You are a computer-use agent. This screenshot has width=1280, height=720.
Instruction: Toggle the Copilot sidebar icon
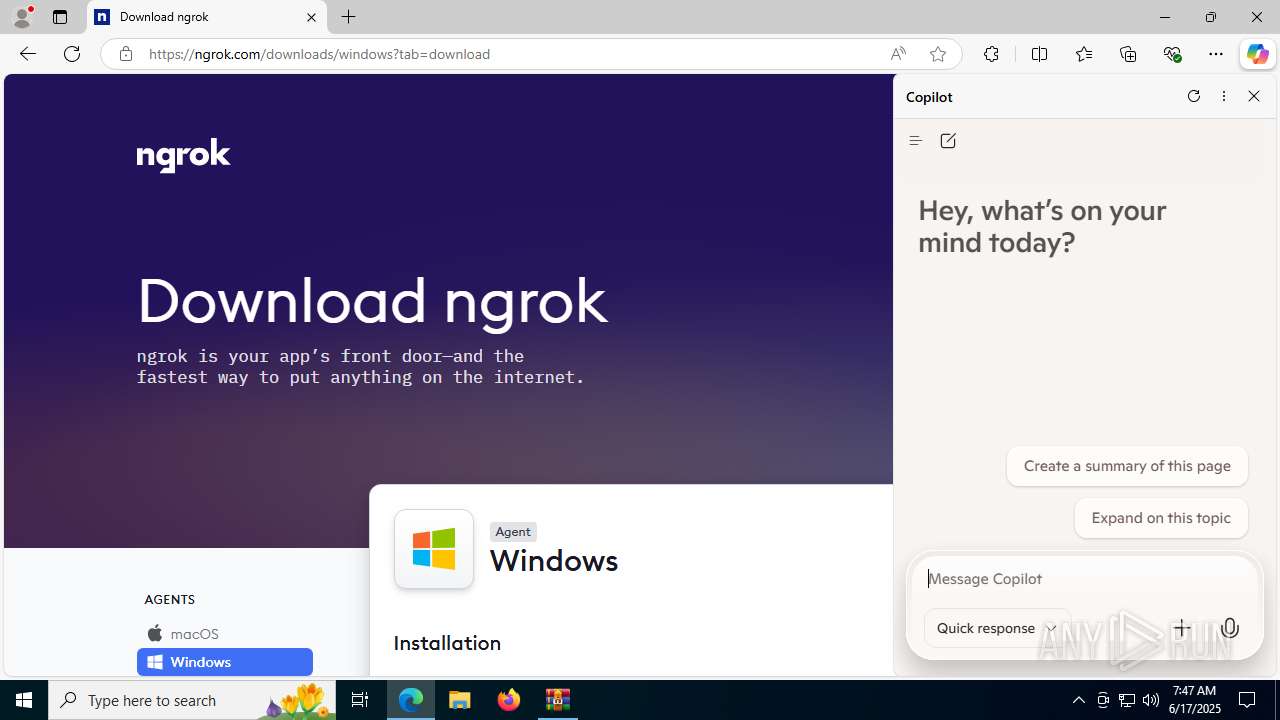pos(1257,54)
